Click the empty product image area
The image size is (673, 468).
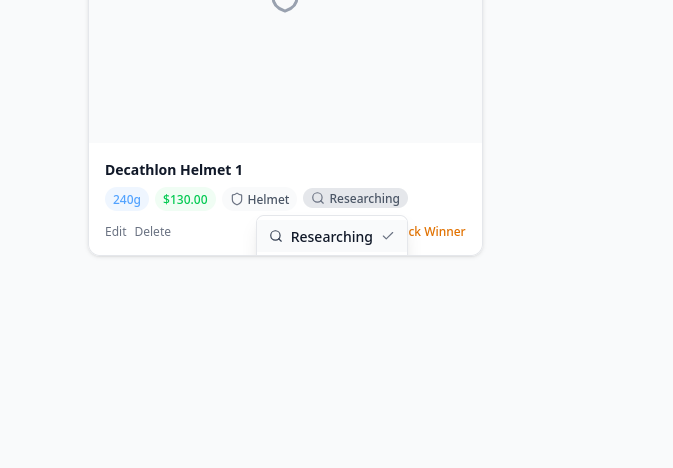pyautogui.click(x=285, y=80)
